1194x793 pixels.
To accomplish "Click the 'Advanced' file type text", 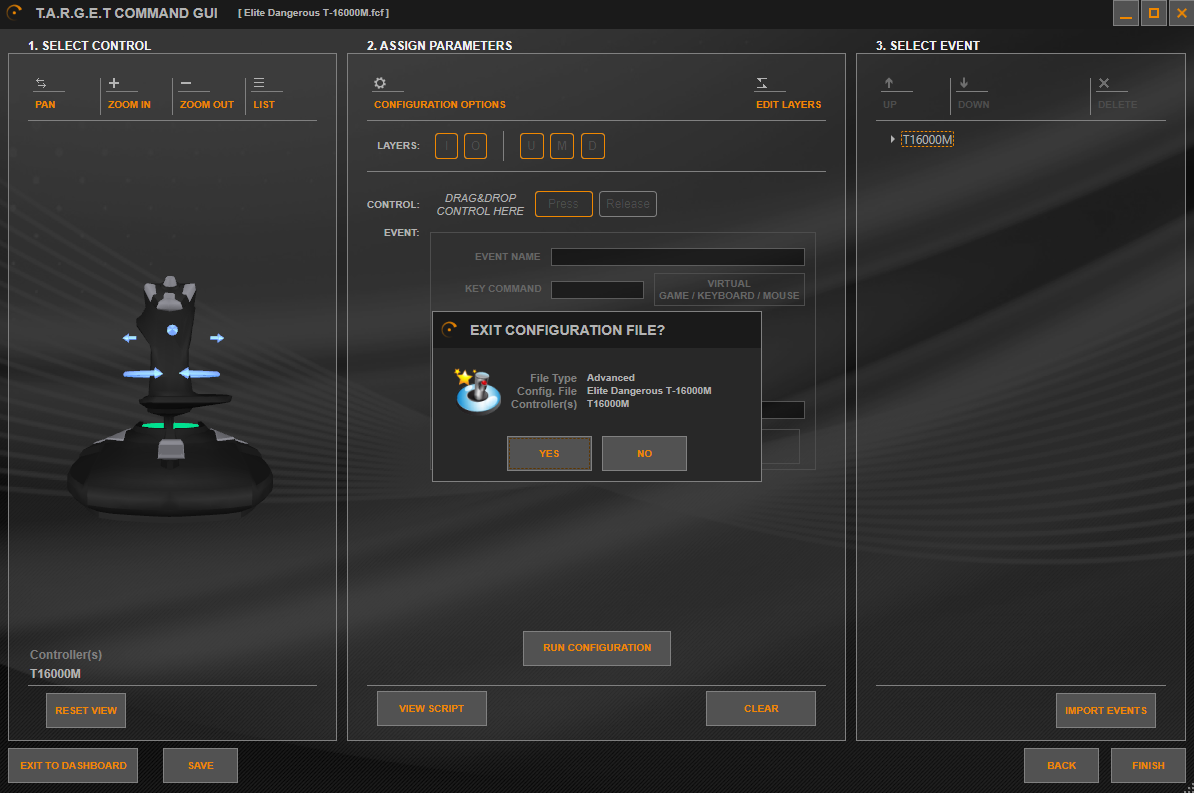I will point(611,378).
